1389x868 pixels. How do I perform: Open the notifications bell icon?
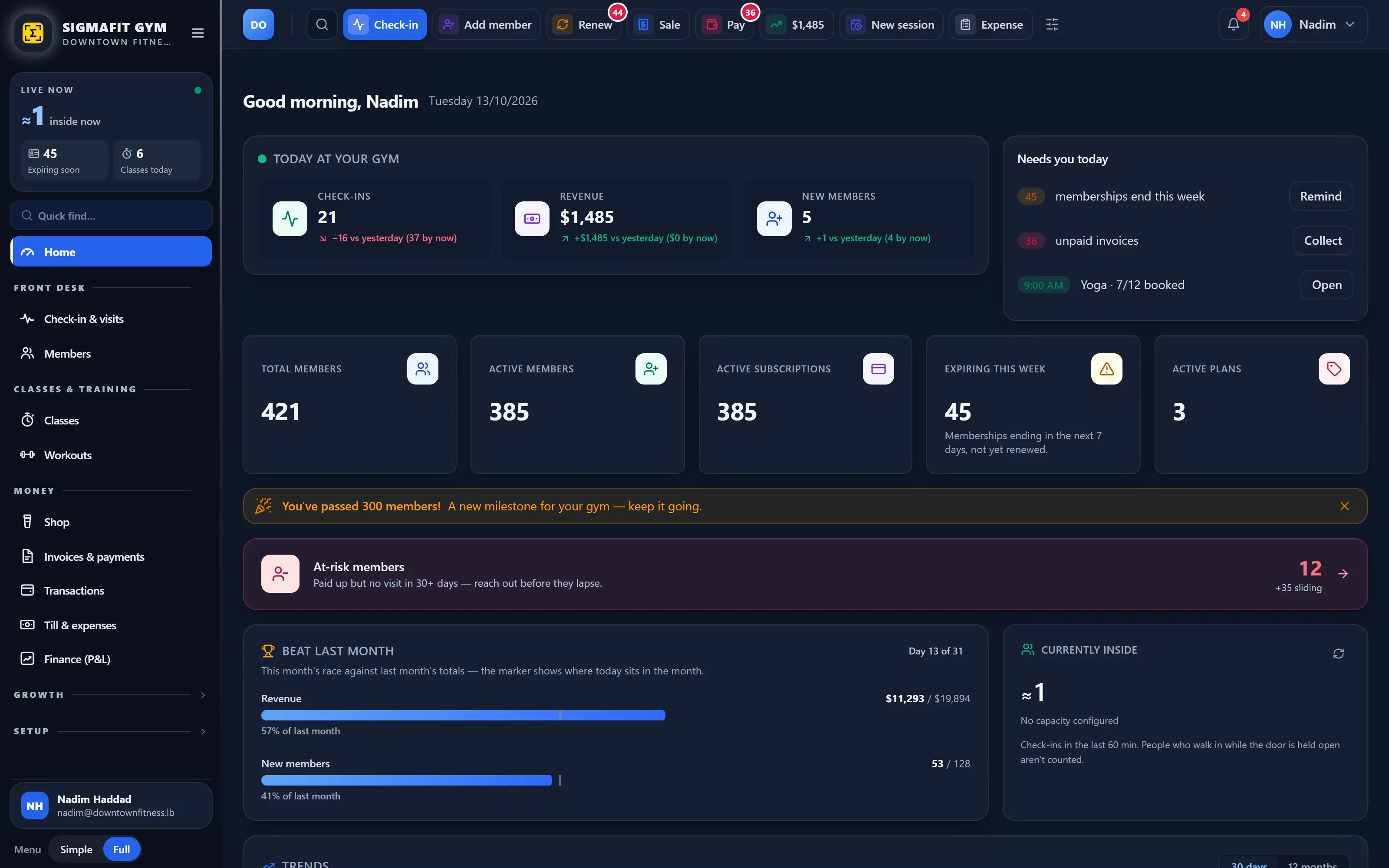1234,24
